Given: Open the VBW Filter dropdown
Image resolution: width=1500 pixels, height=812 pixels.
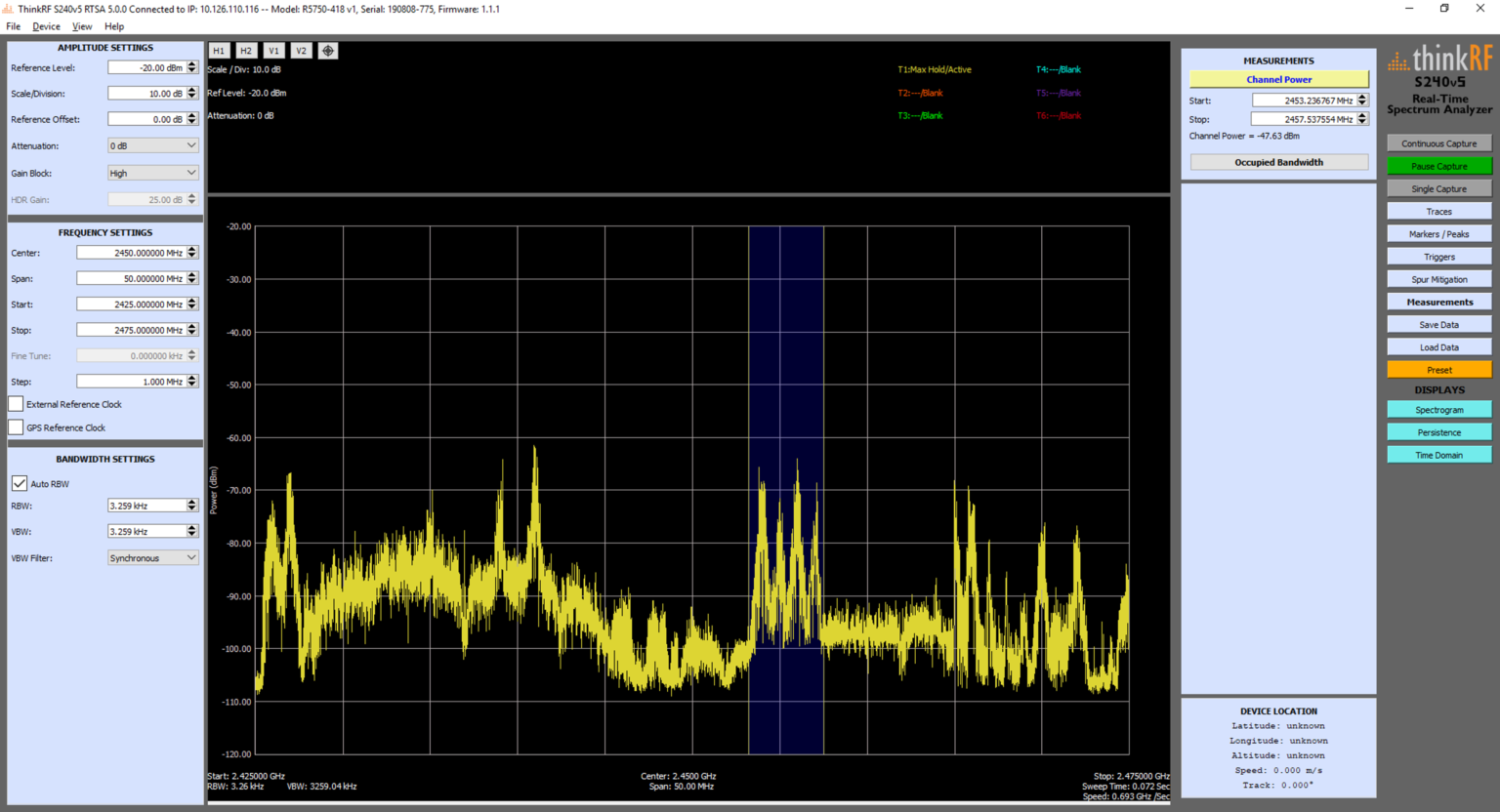Looking at the screenshot, I should point(152,556).
